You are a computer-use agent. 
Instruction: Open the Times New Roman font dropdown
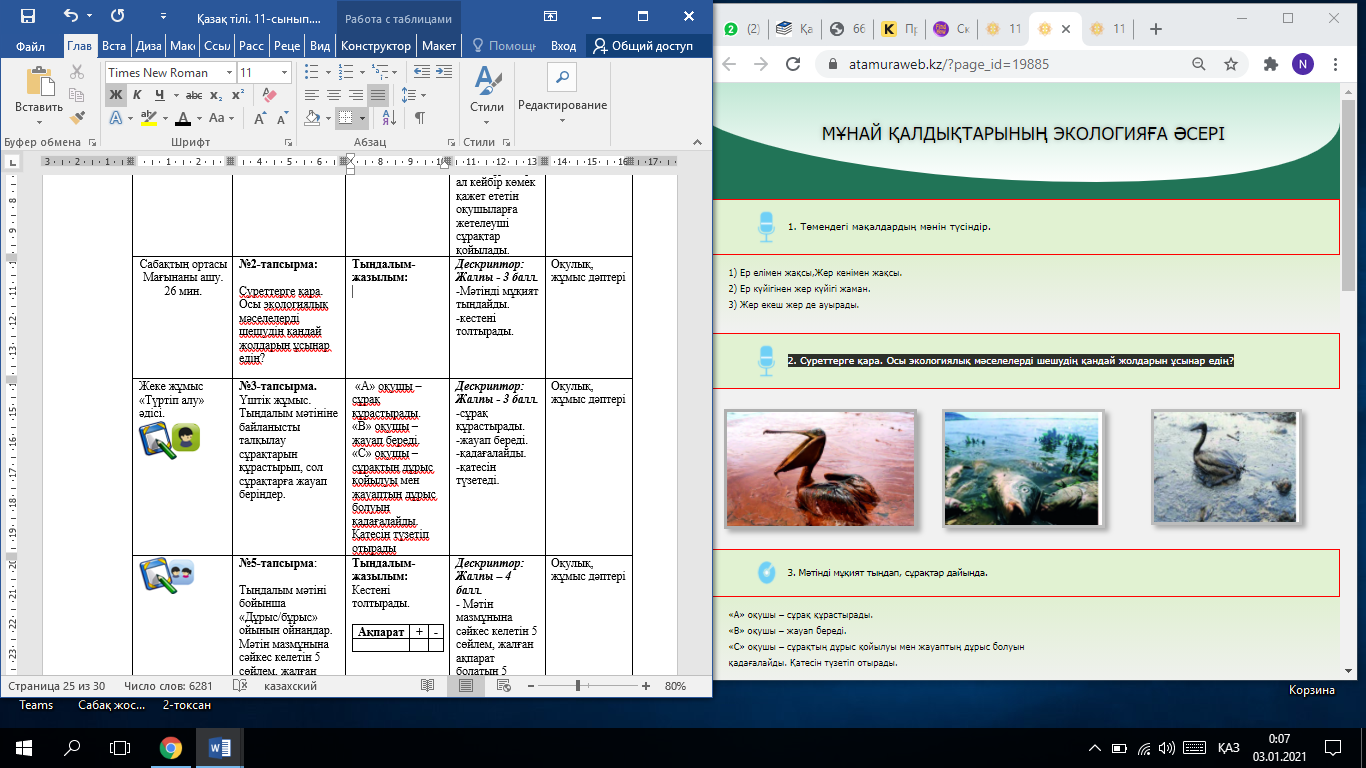[x=229, y=72]
